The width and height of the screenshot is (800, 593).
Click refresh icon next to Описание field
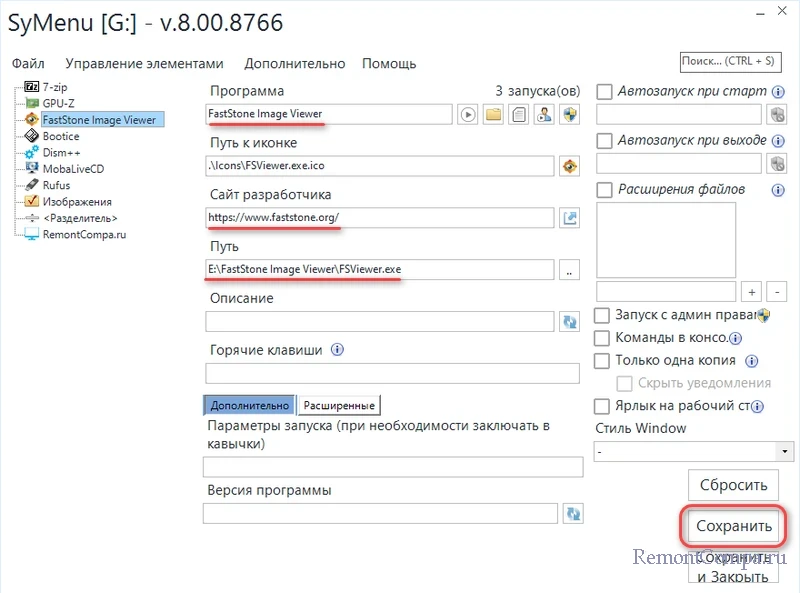click(x=570, y=322)
